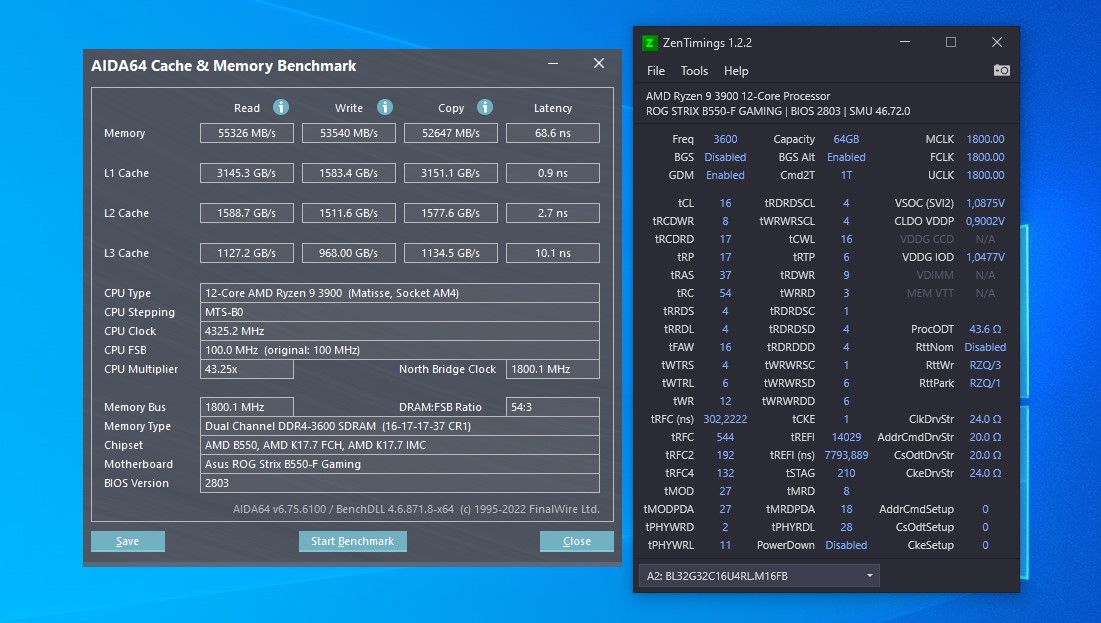Screen dimensions: 1101x623
Task: Click the CPU Clock 4325.2 MHz field
Action: [x=400, y=331]
